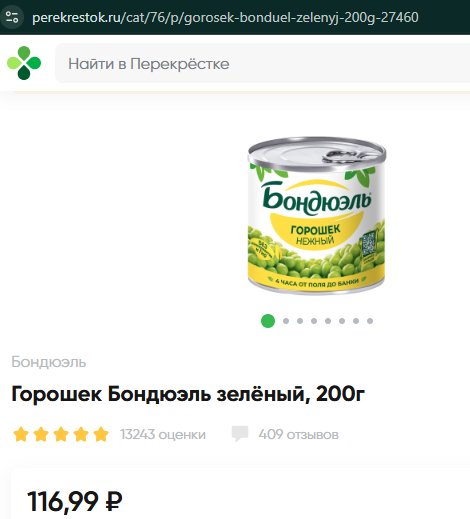Select the perekrestok.ru URL in address bar
The image size is (470, 519).
coord(225,17)
